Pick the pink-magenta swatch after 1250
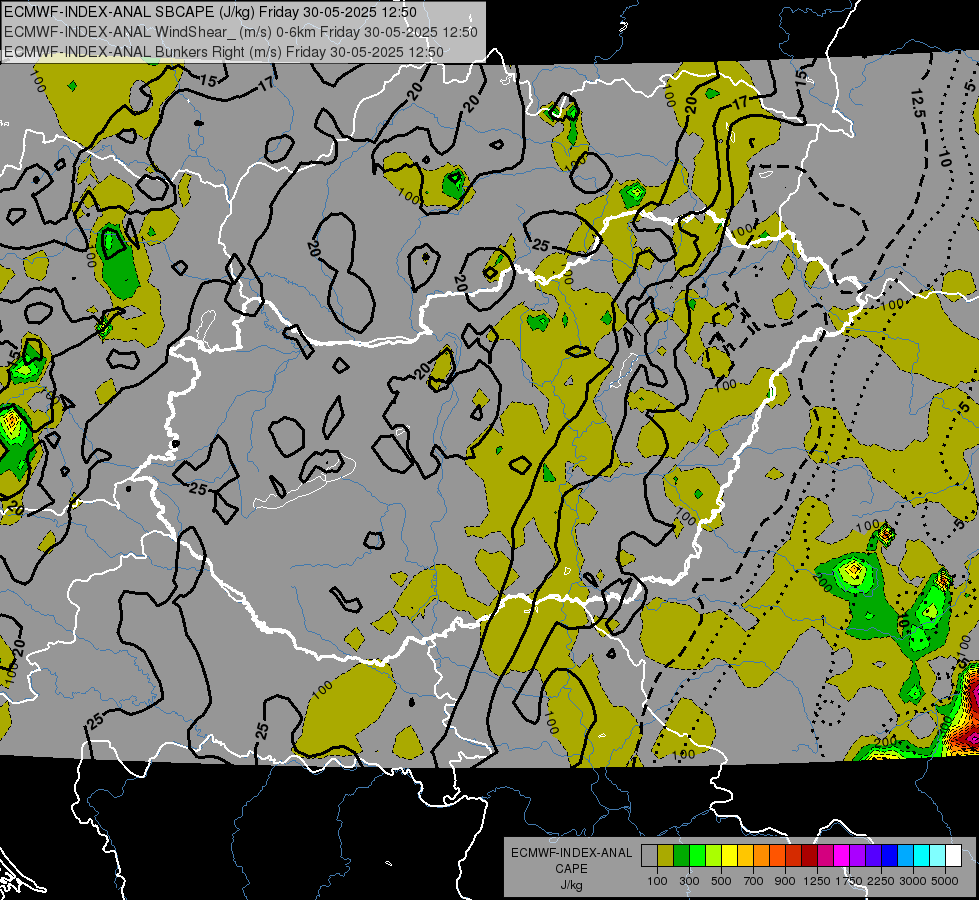 click(x=825, y=856)
